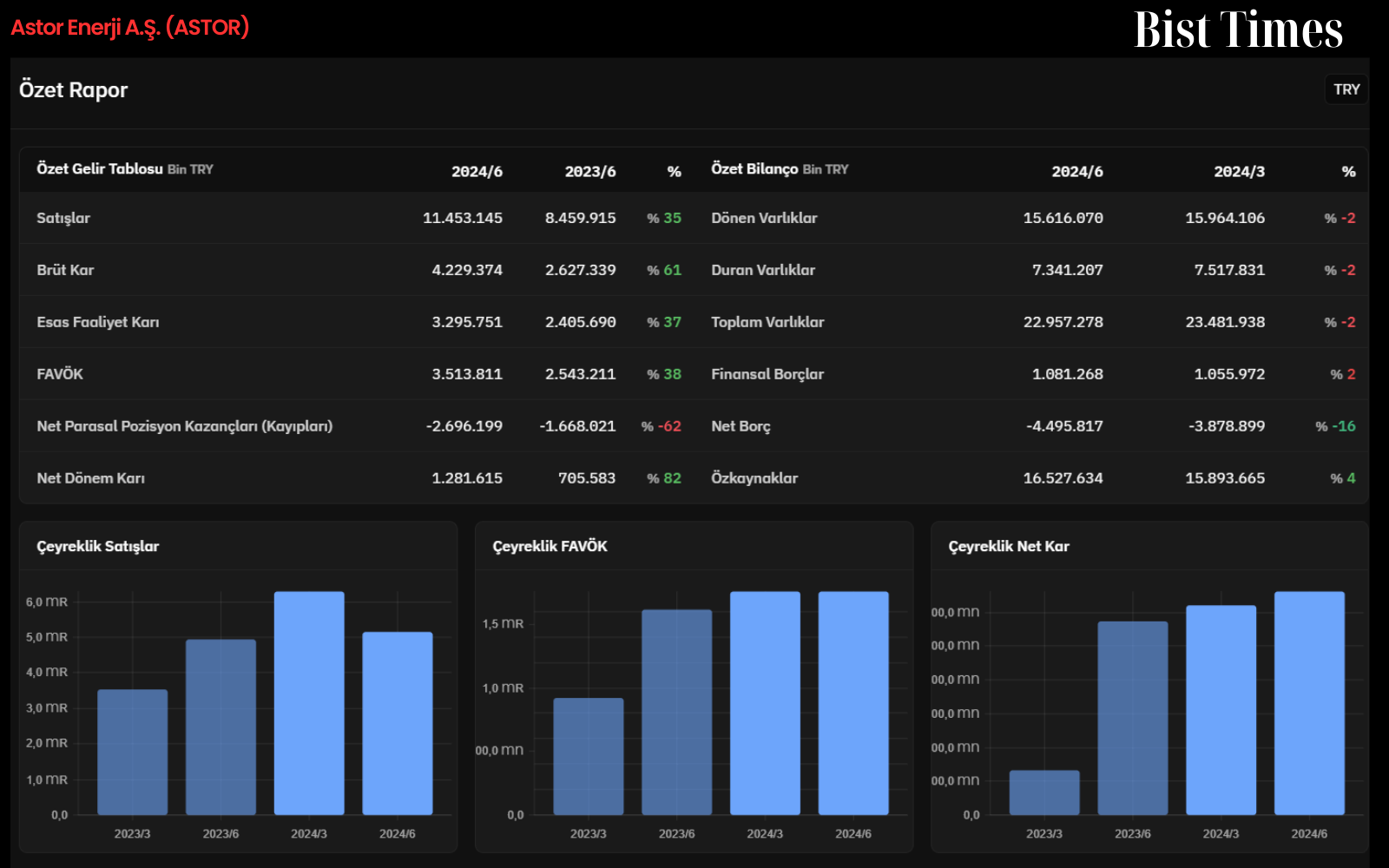Screen dimensions: 1389x868
Task: Select Net Dönem Karı value 1.281.615
Action: (x=467, y=478)
